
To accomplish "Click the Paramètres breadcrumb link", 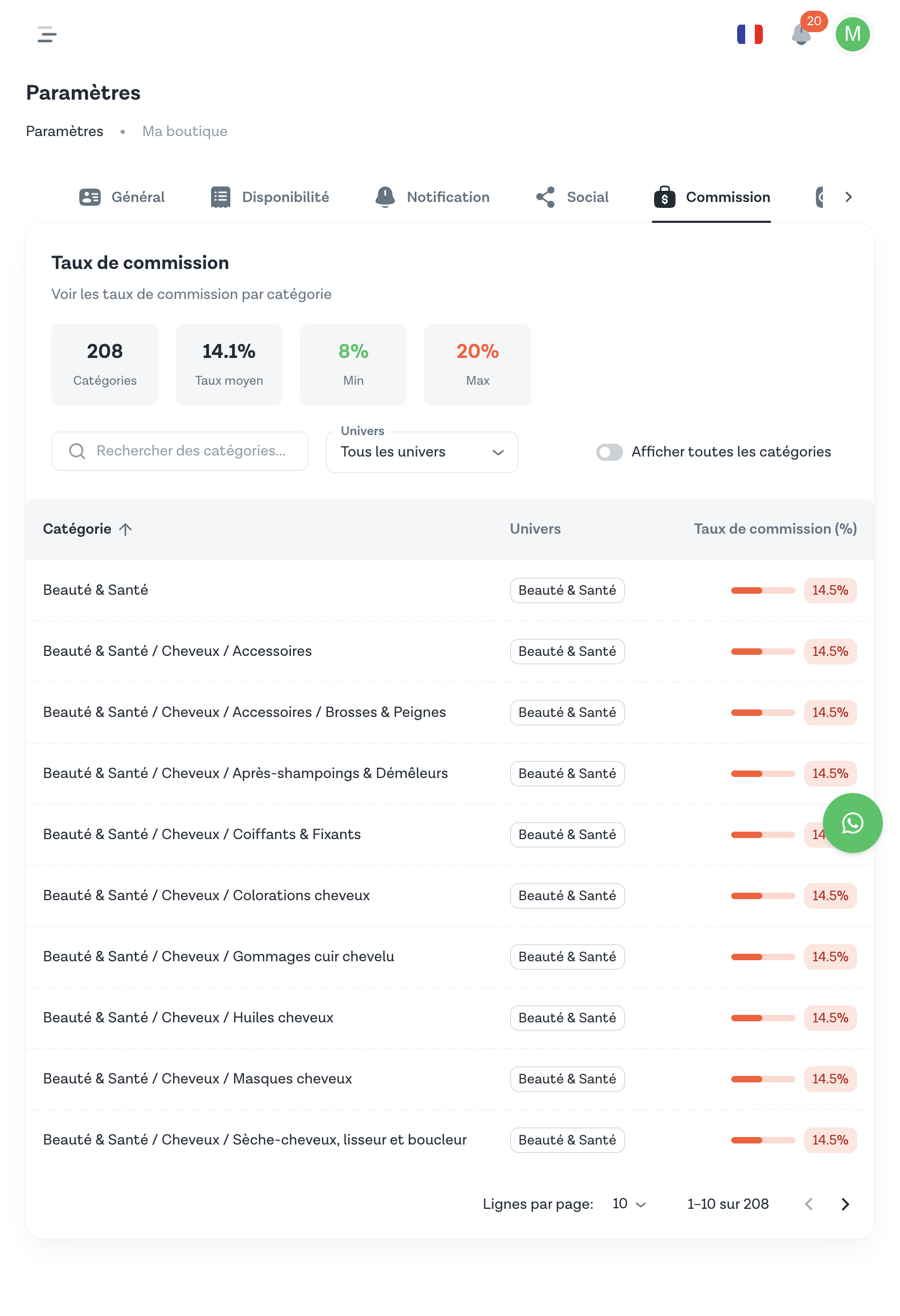I will point(64,131).
